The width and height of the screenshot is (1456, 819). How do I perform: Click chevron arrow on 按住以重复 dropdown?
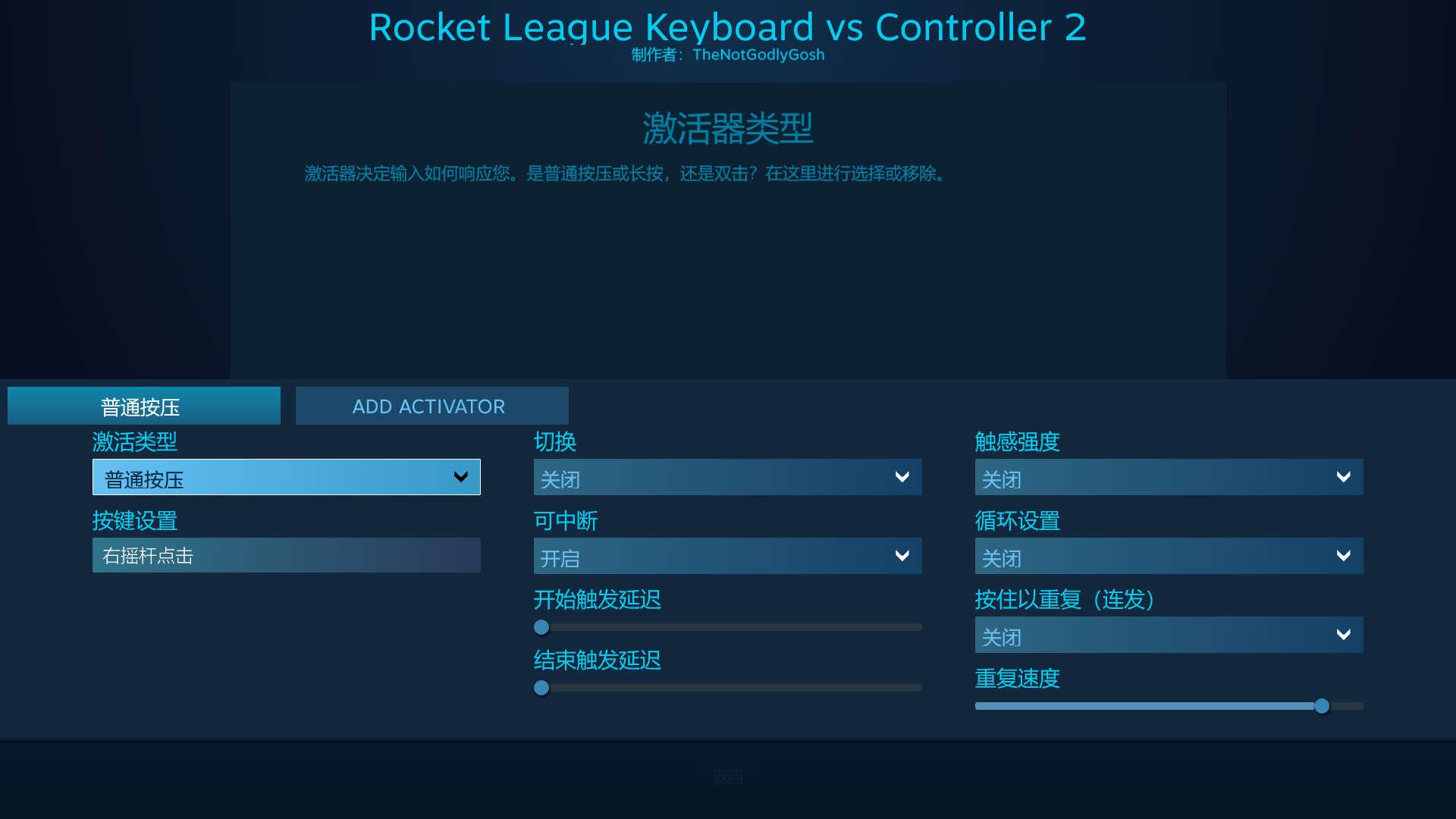click(x=1343, y=635)
